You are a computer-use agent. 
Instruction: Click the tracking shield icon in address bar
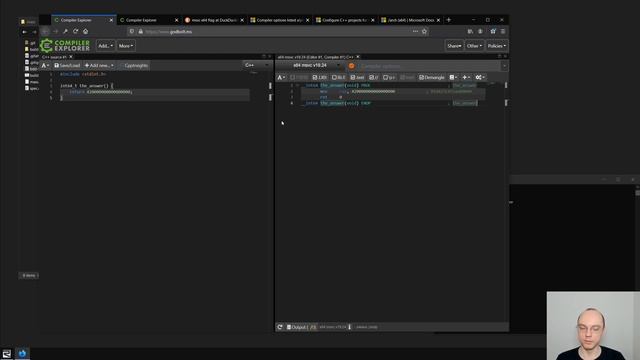[x=131, y=31]
